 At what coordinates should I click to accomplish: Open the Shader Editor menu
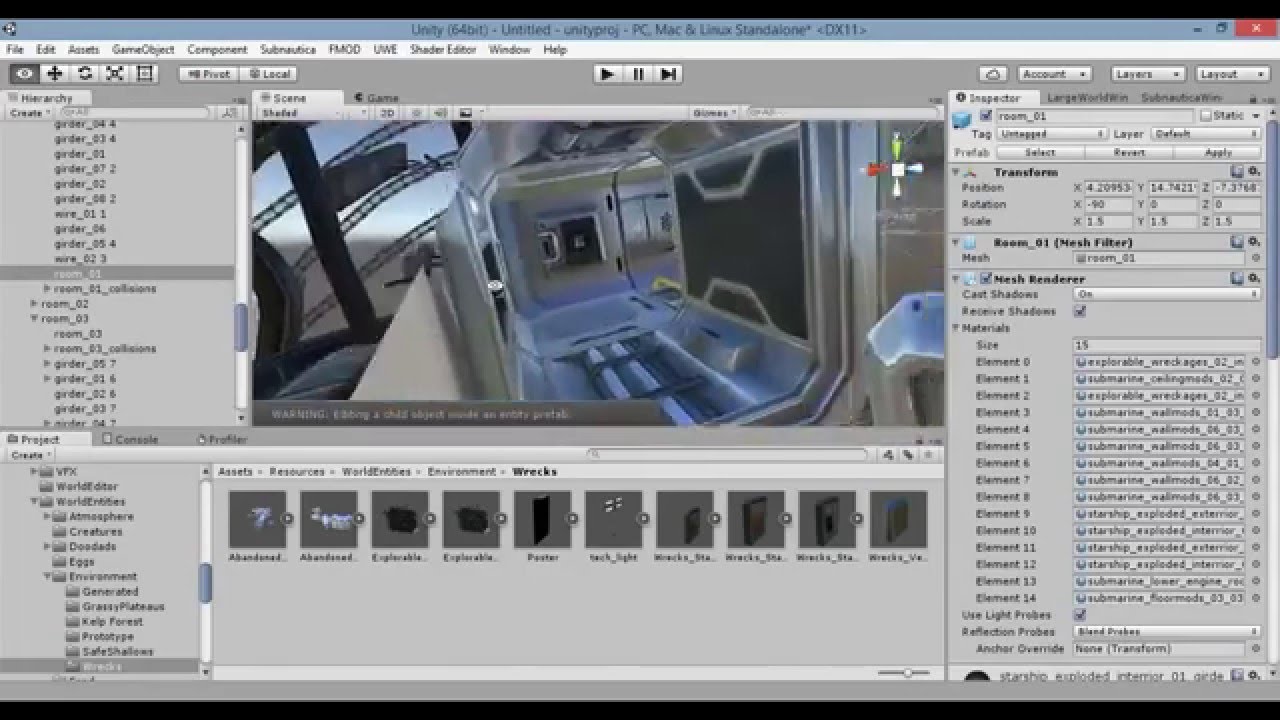point(443,49)
